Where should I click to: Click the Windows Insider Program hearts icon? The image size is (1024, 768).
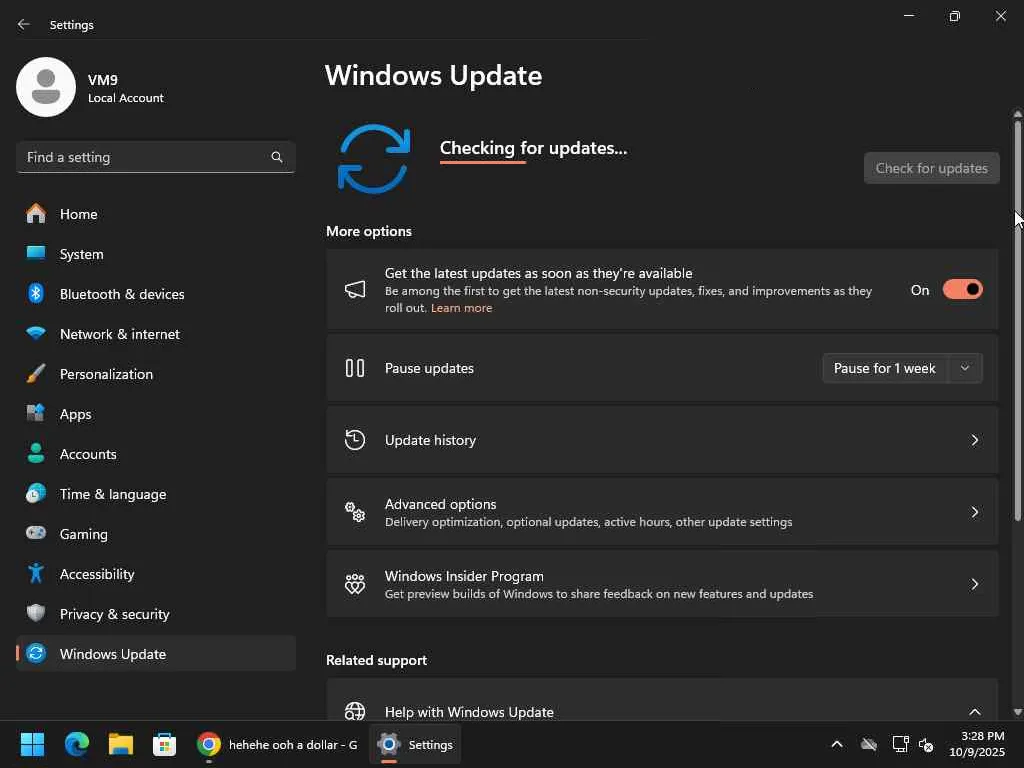click(355, 584)
